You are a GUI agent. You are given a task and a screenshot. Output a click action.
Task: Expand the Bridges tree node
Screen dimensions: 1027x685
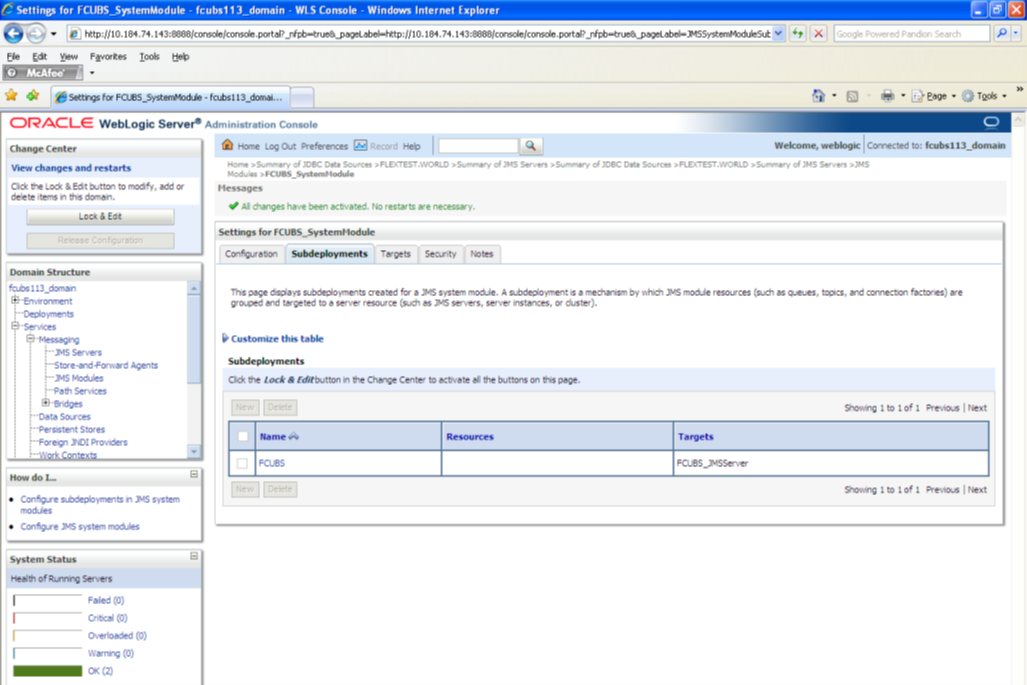click(45, 403)
